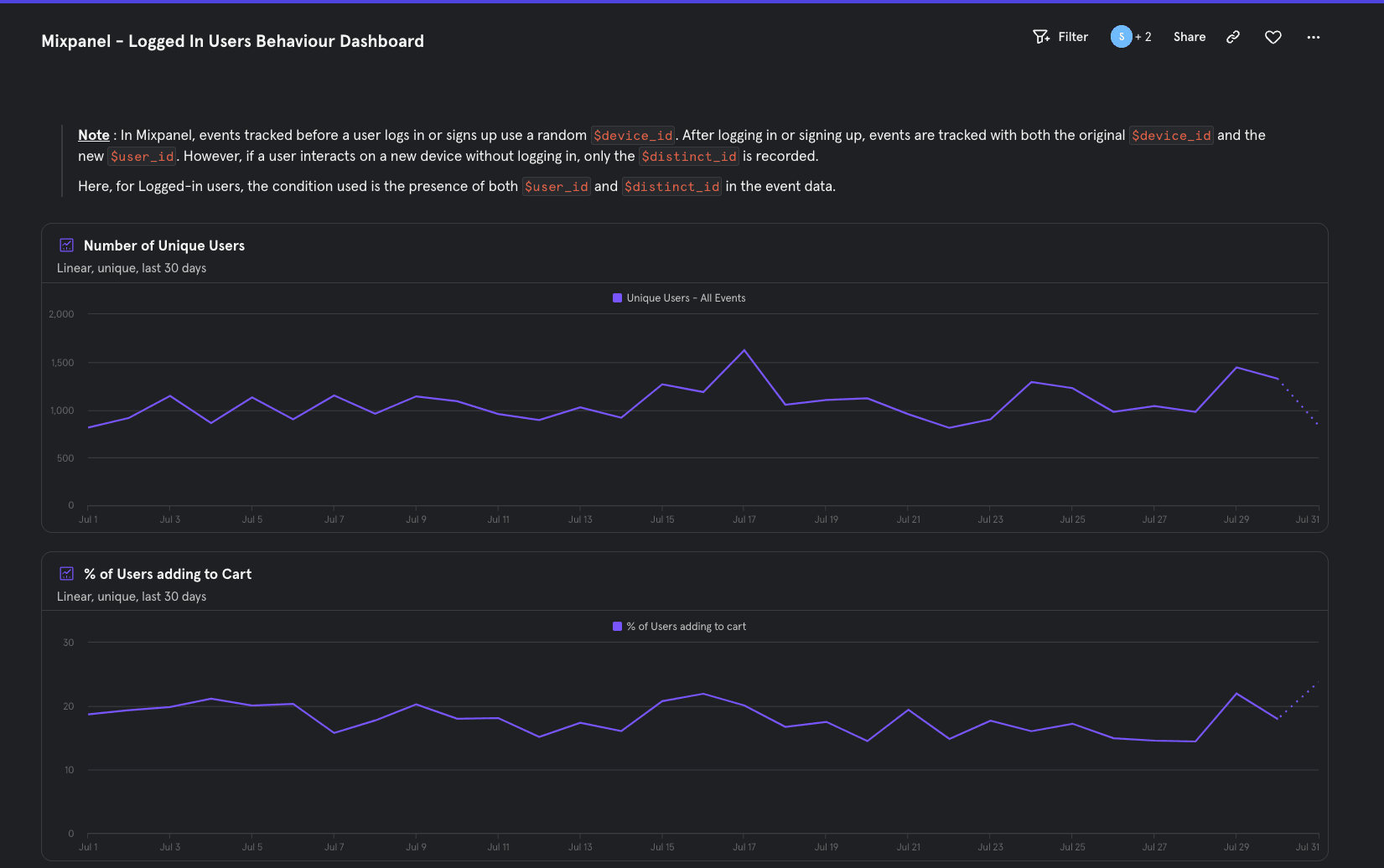Hide the % of Users adding to cart series

[679, 626]
